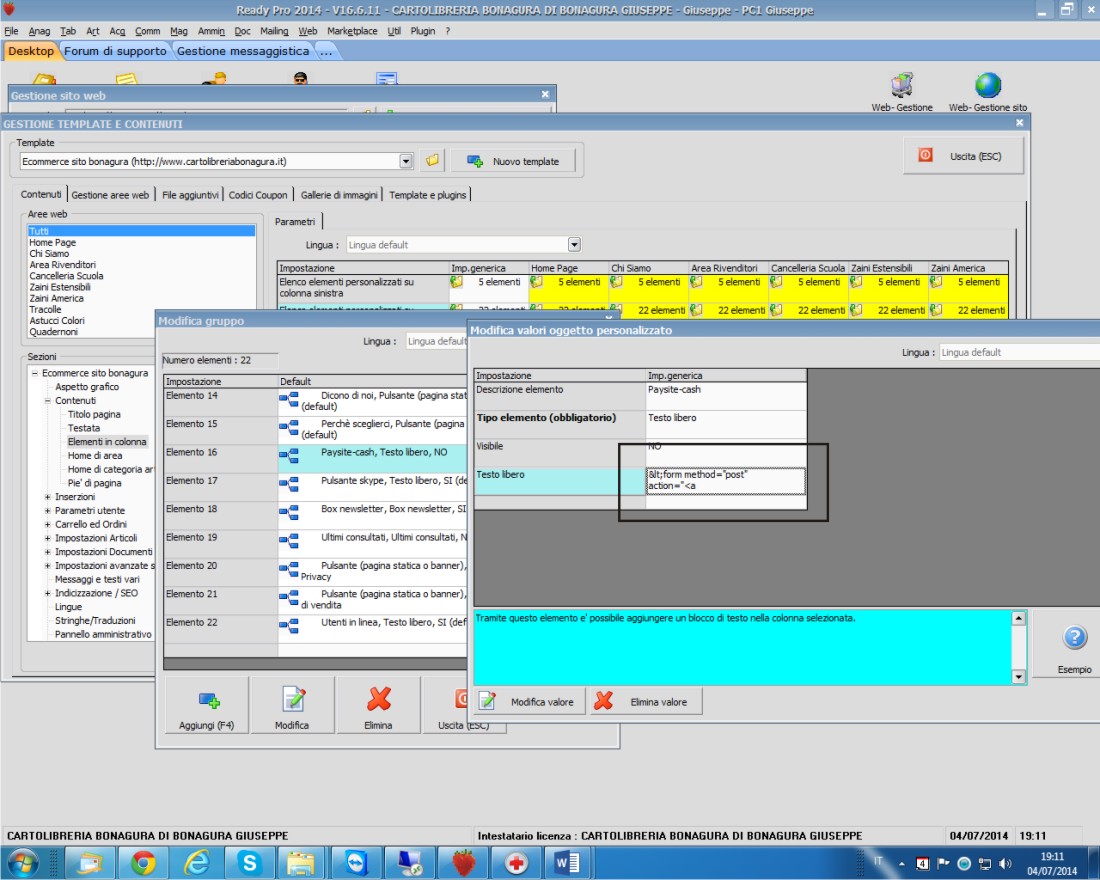Viewport: 1100px width, 880px height.
Task: Click the Modifica valore button
Action: click(530, 702)
